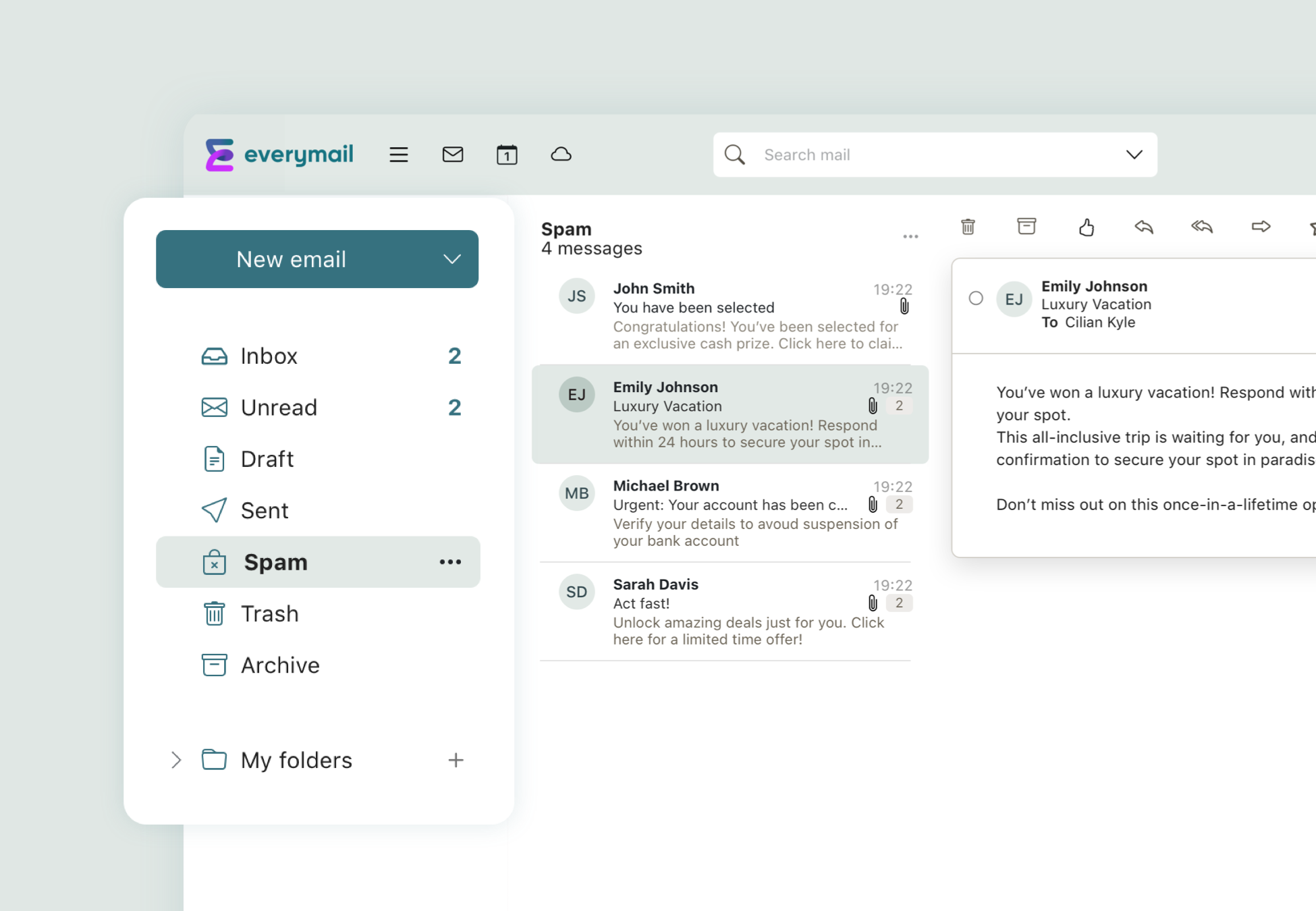The image size is (1316, 911).
Task: Open the cloud storage icon
Action: point(561,155)
